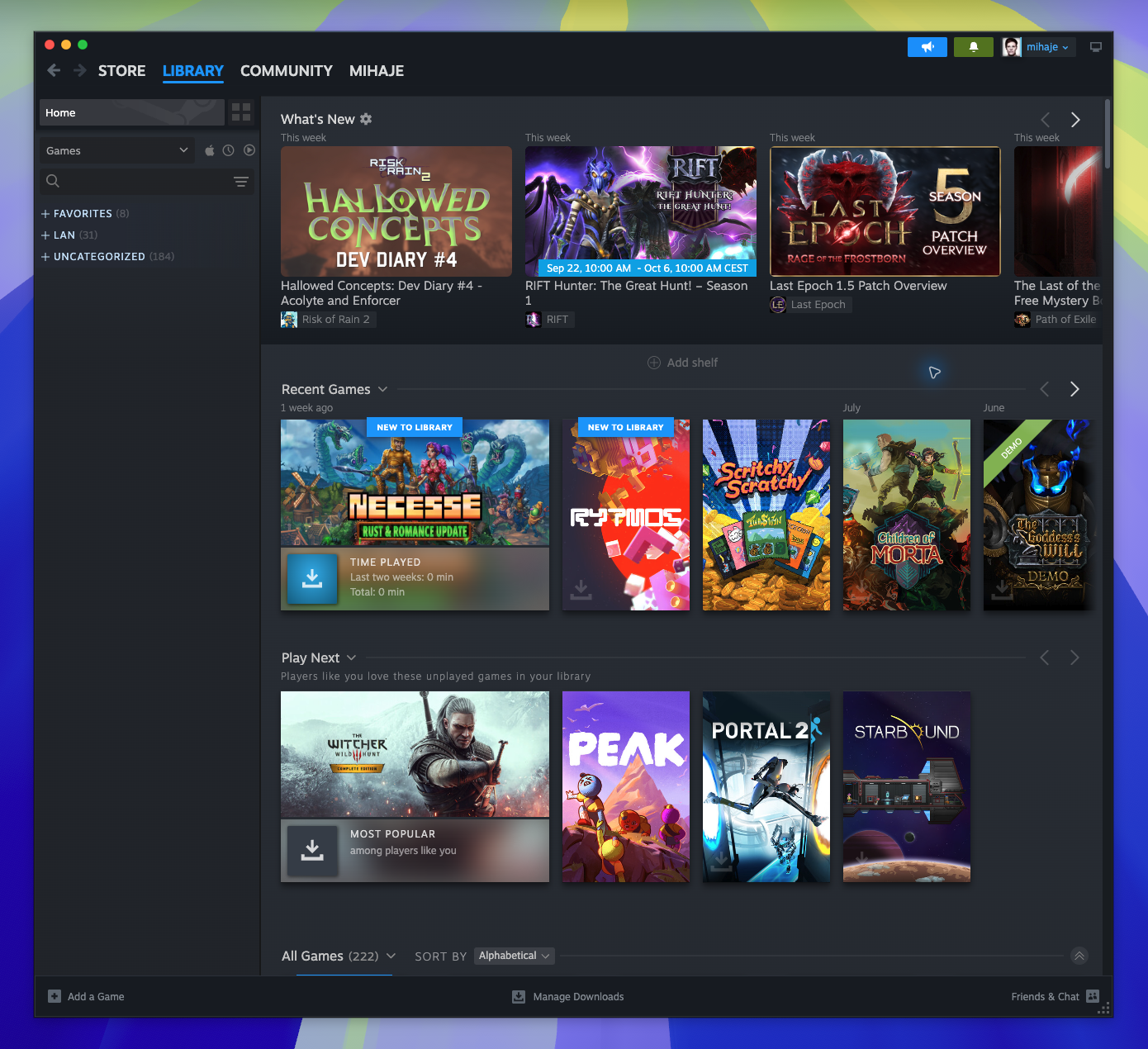Open the Recent Games shelf dropdown
The height and width of the screenshot is (1049, 1148).
pyautogui.click(x=382, y=389)
